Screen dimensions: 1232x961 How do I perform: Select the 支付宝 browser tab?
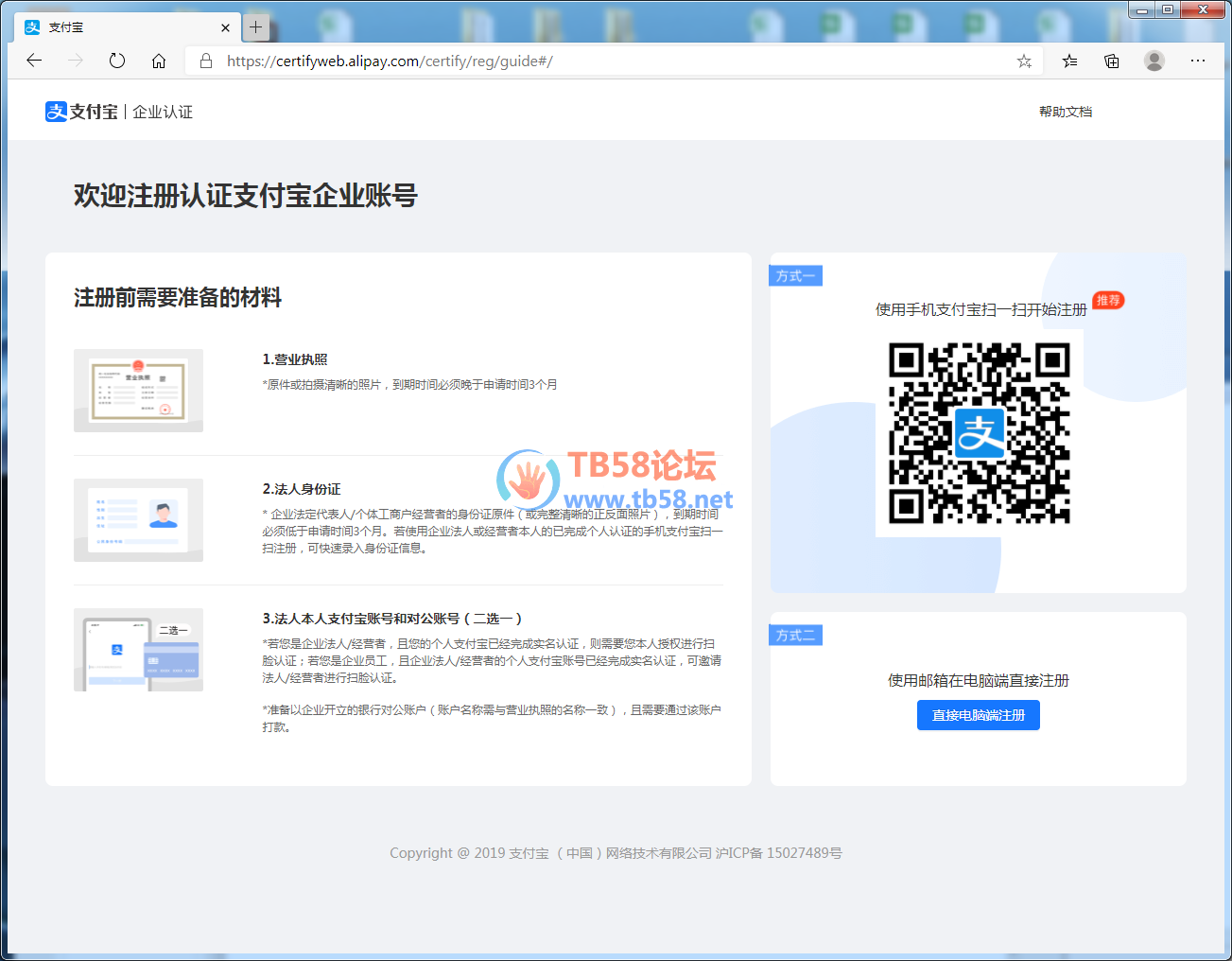point(127,27)
